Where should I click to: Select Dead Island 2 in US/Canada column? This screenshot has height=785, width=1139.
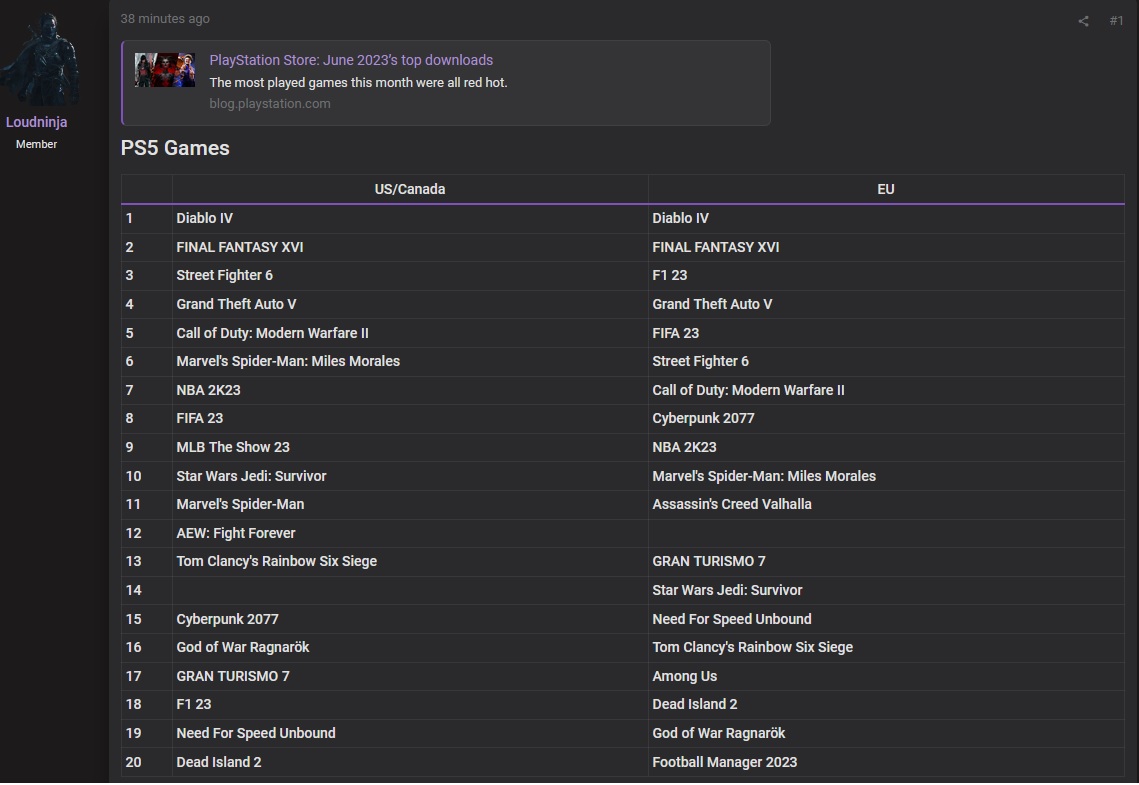219,762
